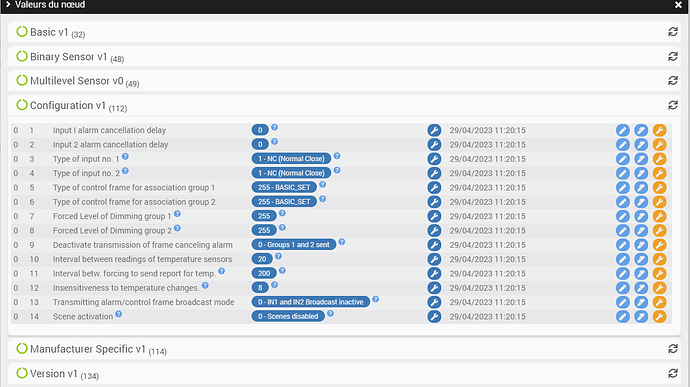Click dark blue wrench for Insensitiveness to temperature changes
The width and height of the screenshot is (690, 387).
click(x=434, y=288)
